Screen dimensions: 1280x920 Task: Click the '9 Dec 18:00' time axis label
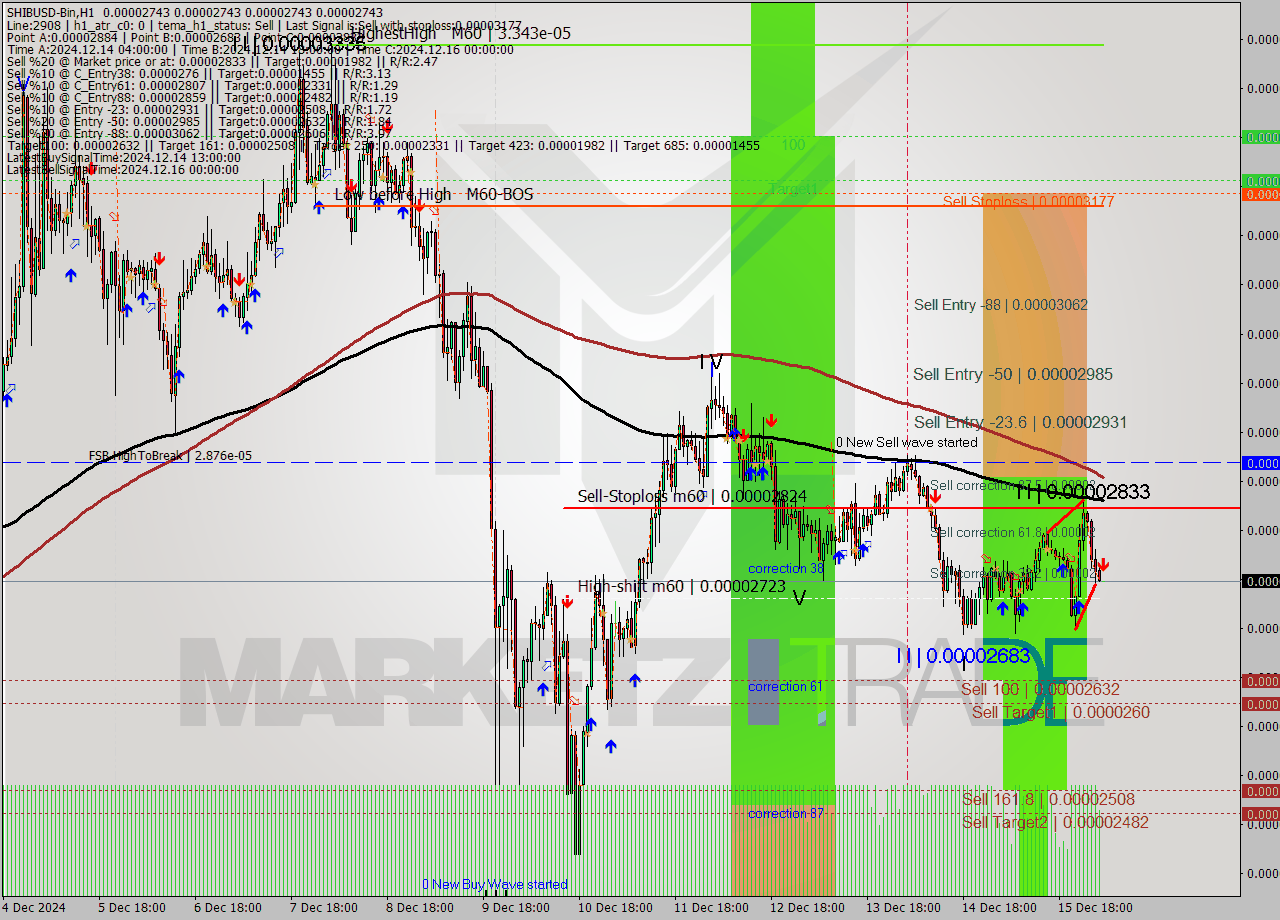(x=517, y=908)
